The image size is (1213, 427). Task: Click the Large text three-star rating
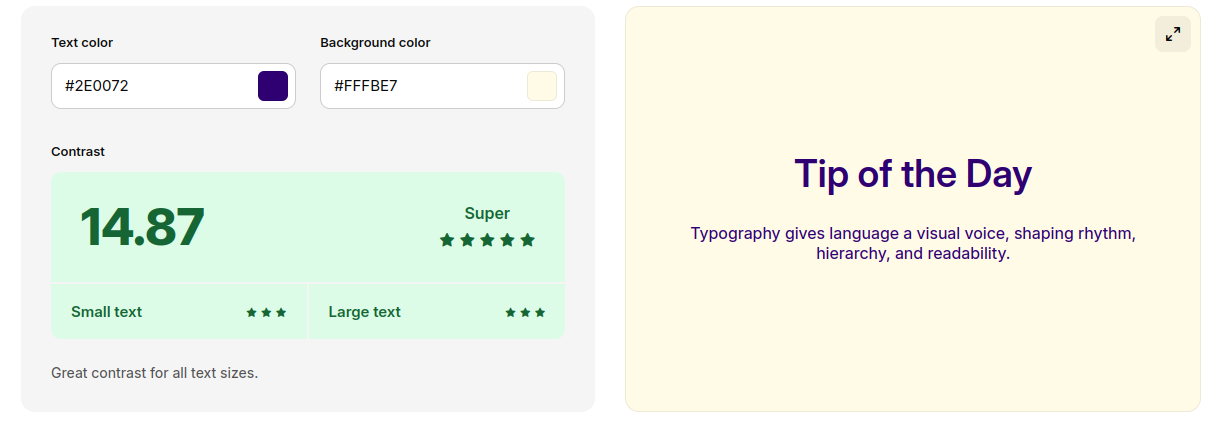coord(525,312)
